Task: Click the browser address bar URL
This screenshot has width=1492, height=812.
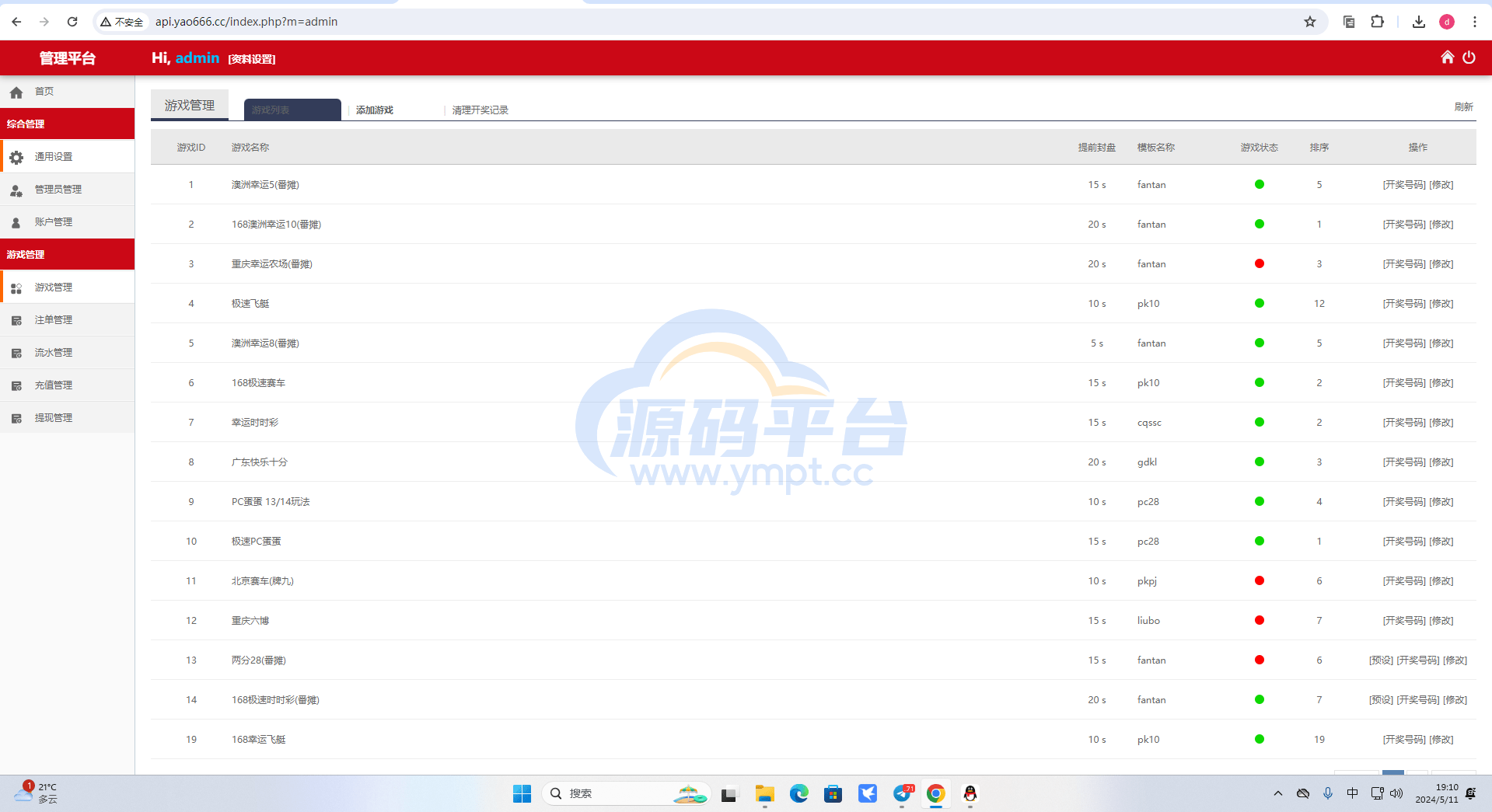Action: coord(246,22)
